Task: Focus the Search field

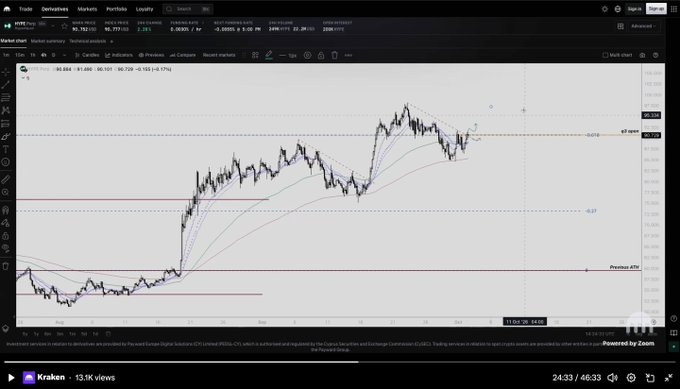Action: tap(187, 9)
